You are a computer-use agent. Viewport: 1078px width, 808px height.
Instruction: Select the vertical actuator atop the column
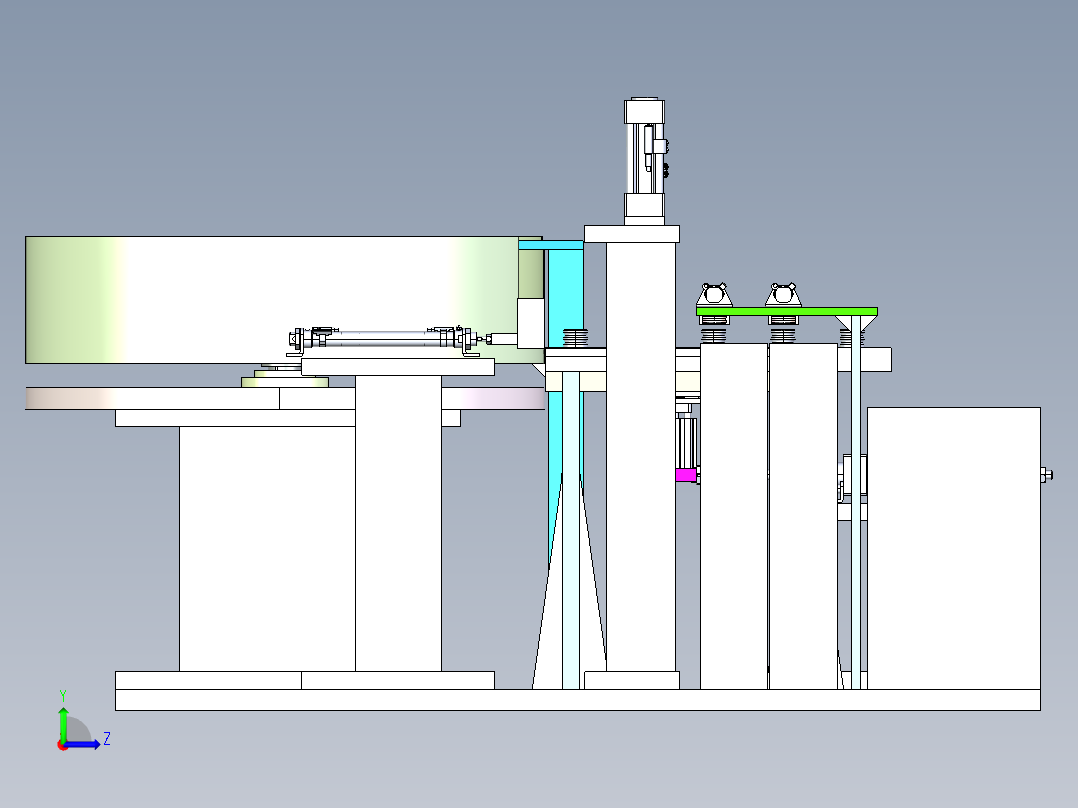click(645, 161)
